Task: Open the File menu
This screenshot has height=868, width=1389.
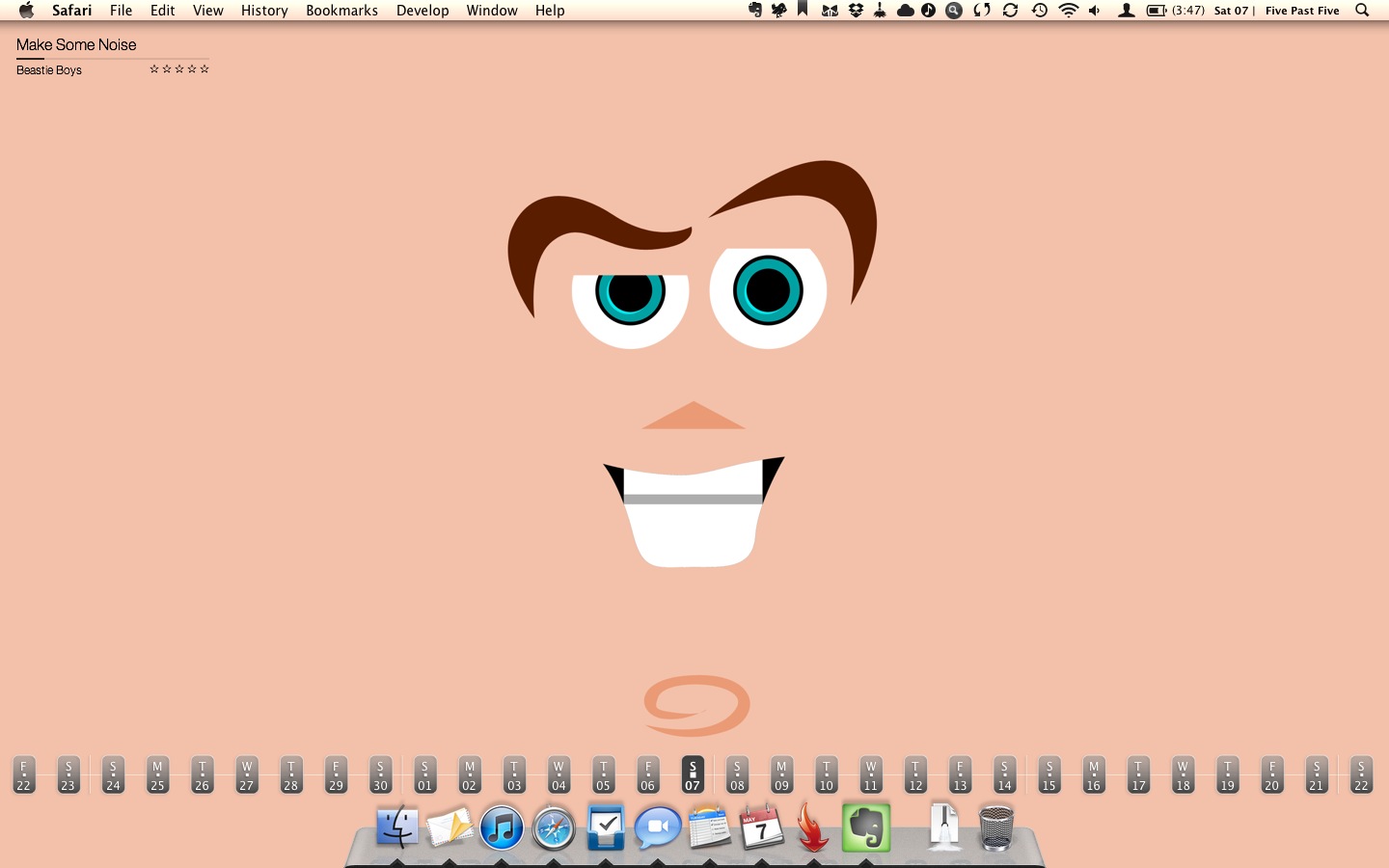Action: (x=122, y=11)
